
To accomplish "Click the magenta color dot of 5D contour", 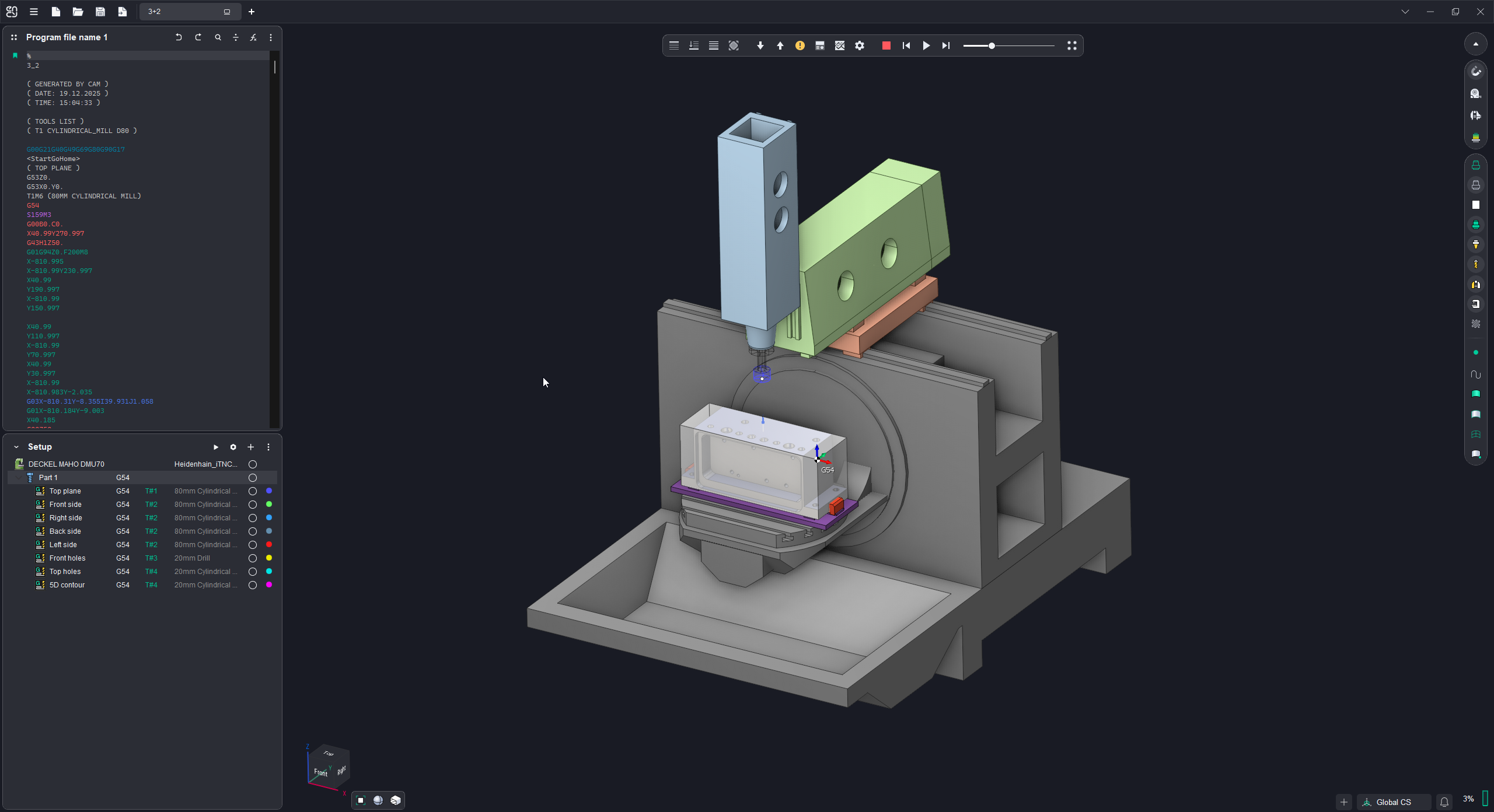I will (x=269, y=584).
